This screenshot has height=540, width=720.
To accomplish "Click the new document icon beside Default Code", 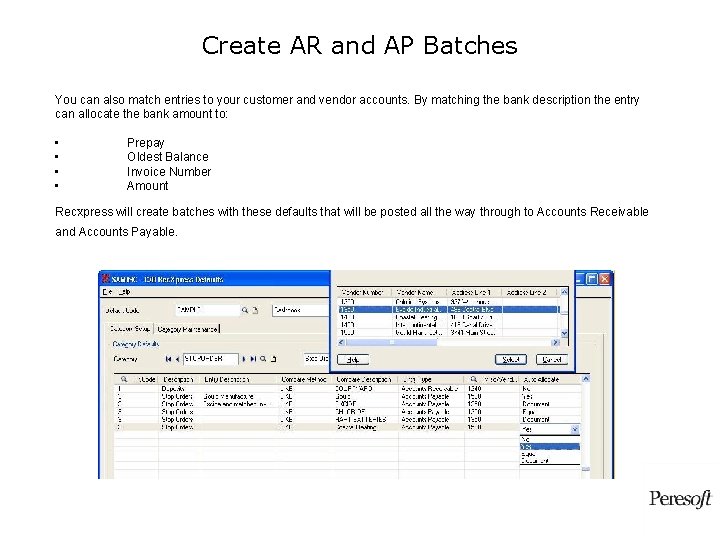I will tap(255, 310).
